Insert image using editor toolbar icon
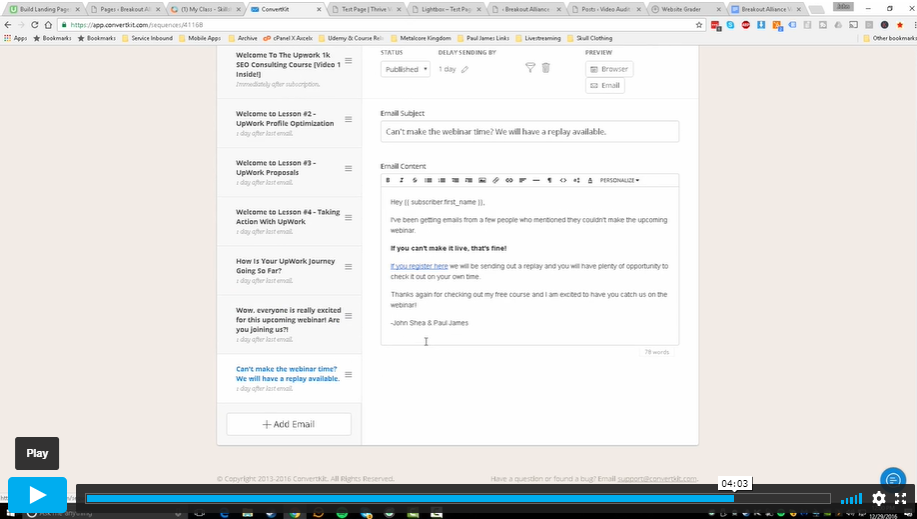Image resolution: width=917 pixels, height=519 pixels. [482, 180]
